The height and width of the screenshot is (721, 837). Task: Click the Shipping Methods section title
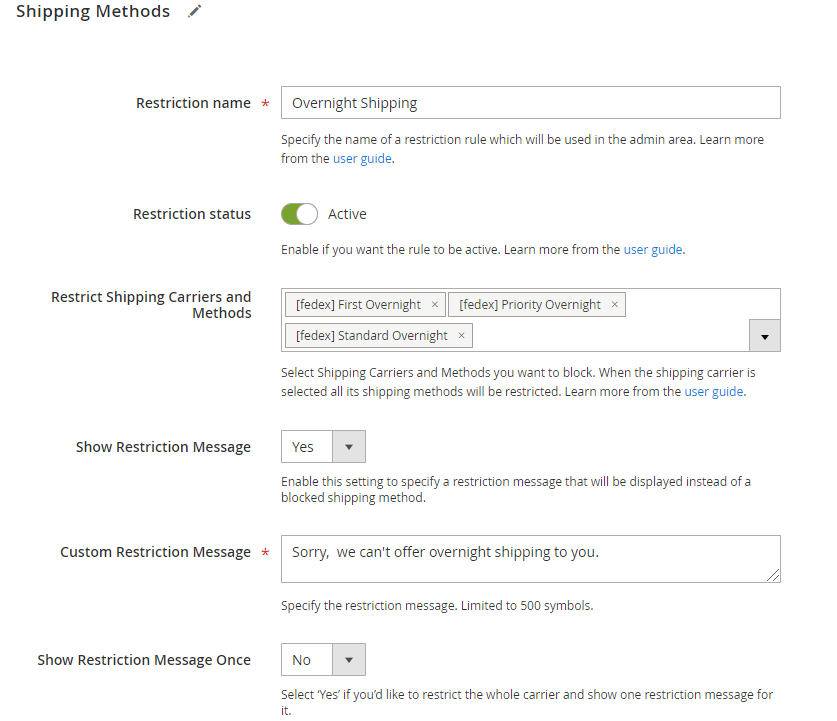tap(93, 11)
